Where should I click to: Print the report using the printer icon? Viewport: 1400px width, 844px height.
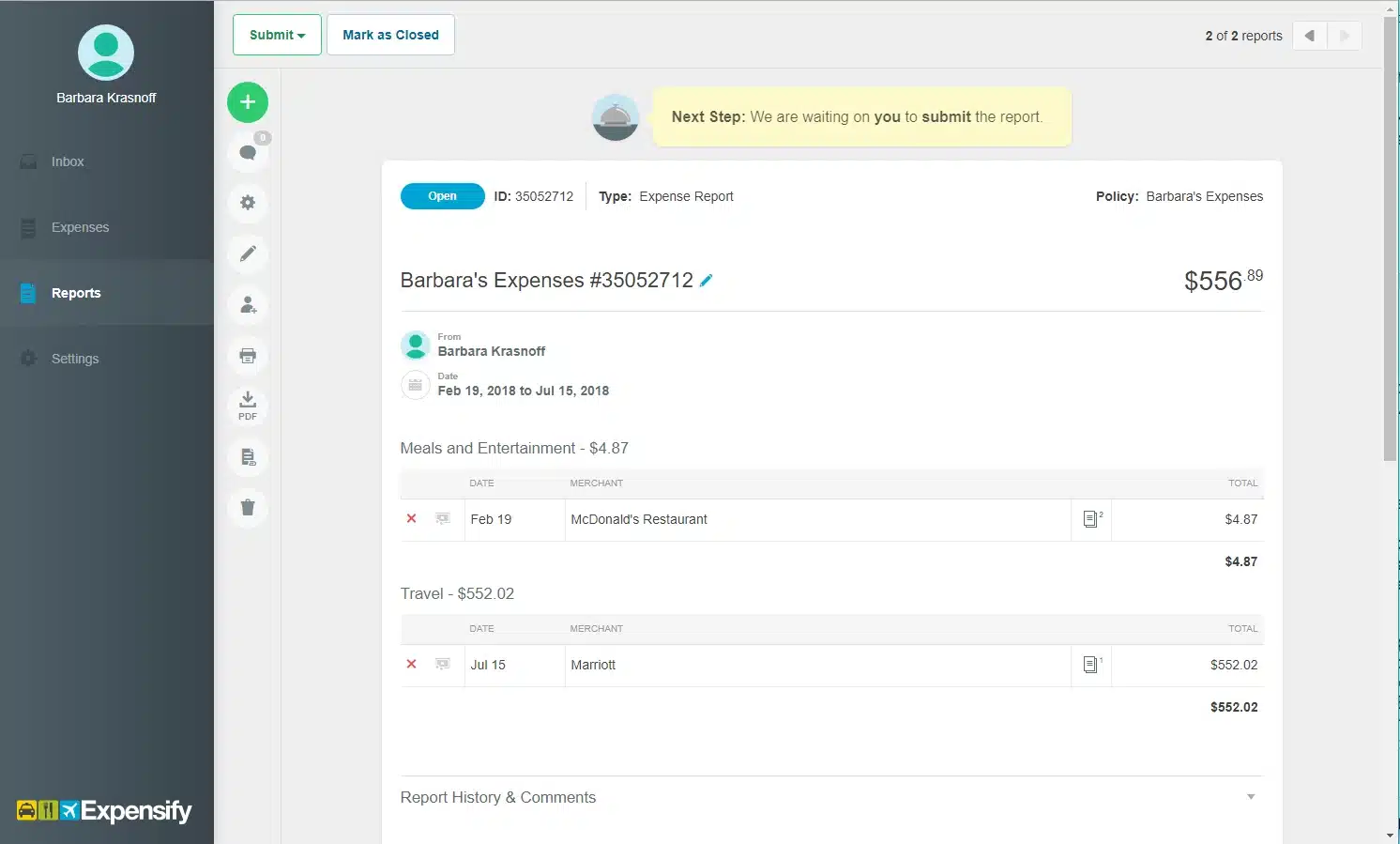pyautogui.click(x=247, y=356)
